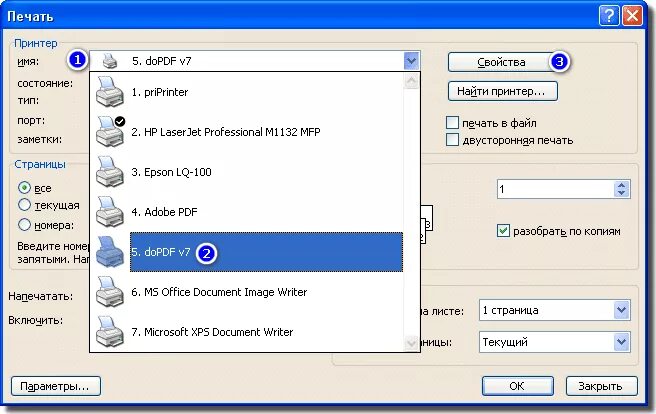Click the HP LaserJet M1132 printer icon
Screen dimensions: 656x414
pyautogui.click(x=110, y=132)
